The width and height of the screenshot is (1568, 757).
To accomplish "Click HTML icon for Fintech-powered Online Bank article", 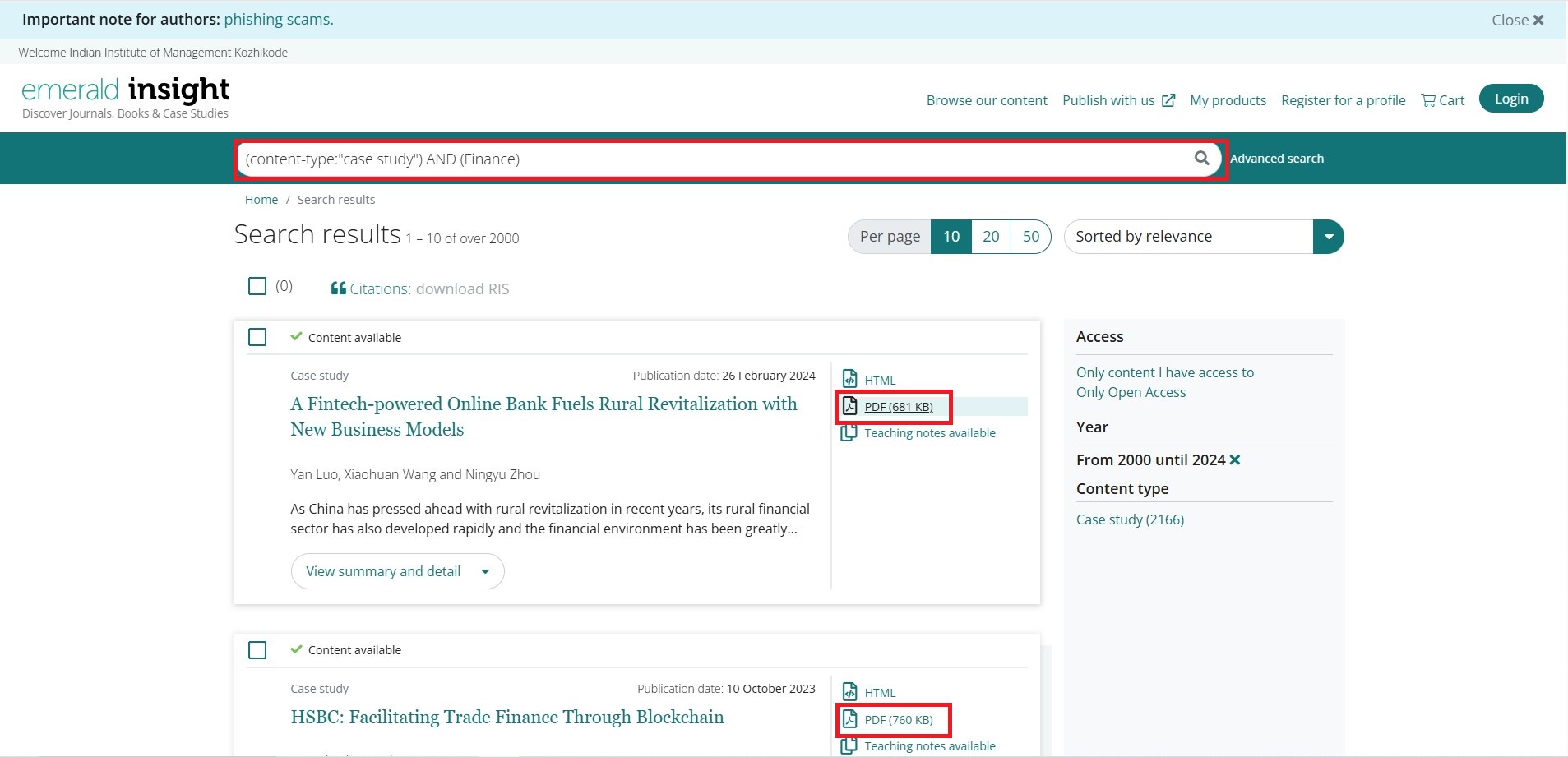I will pyautogui.click(x=850, y=379).
